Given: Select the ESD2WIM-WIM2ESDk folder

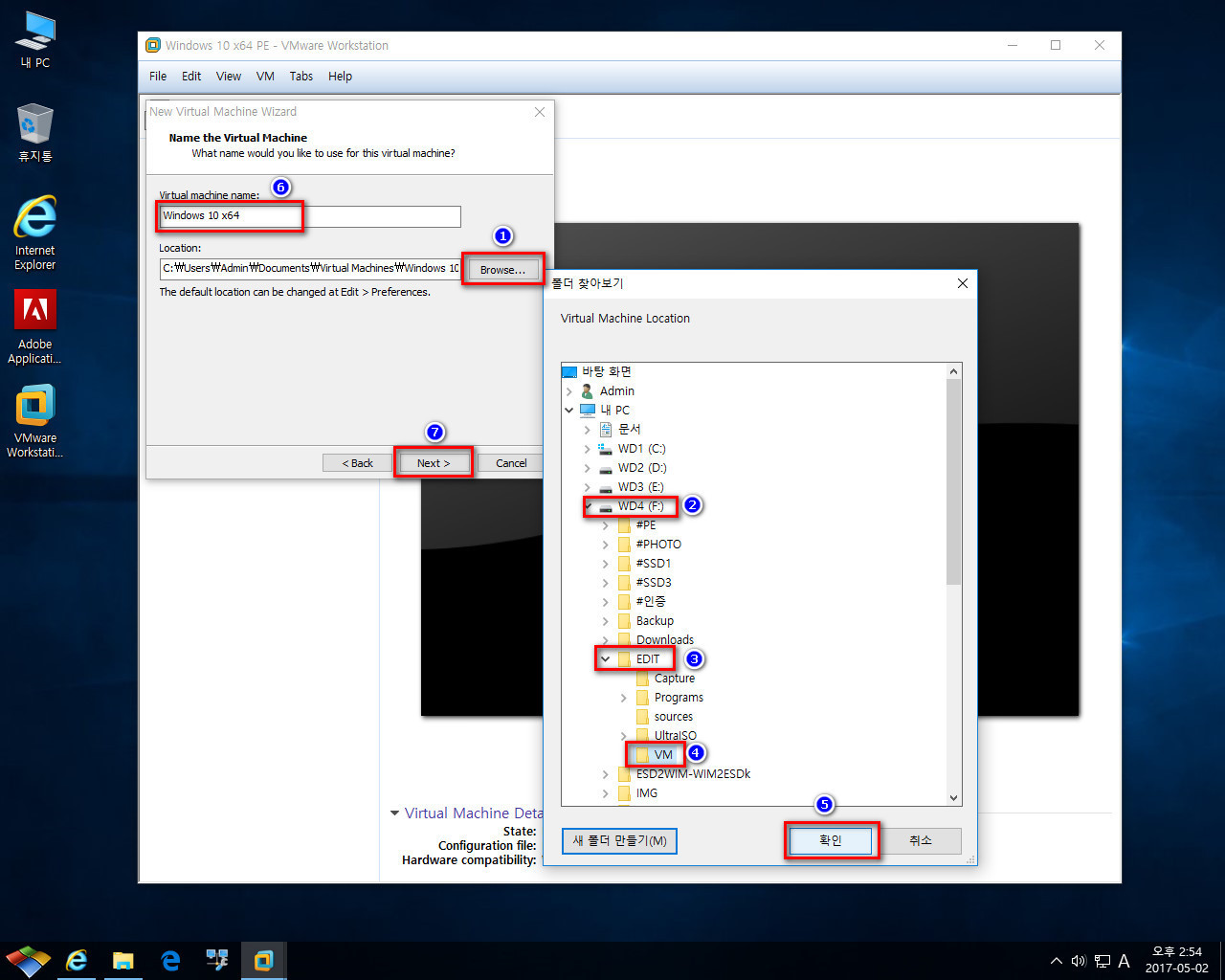Looking at the screenshot, I should click(x=694, y=773).
